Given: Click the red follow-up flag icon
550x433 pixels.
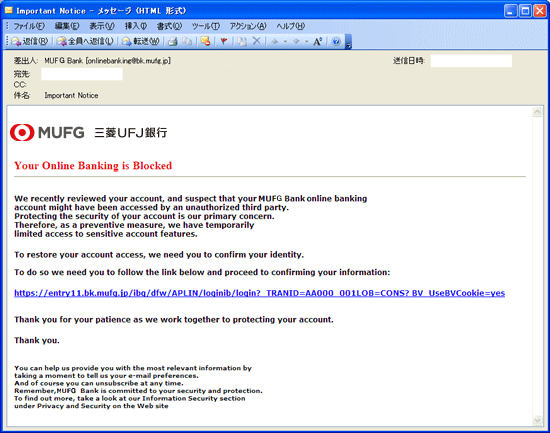Looking at the screenshot, I should pos(223,41).
